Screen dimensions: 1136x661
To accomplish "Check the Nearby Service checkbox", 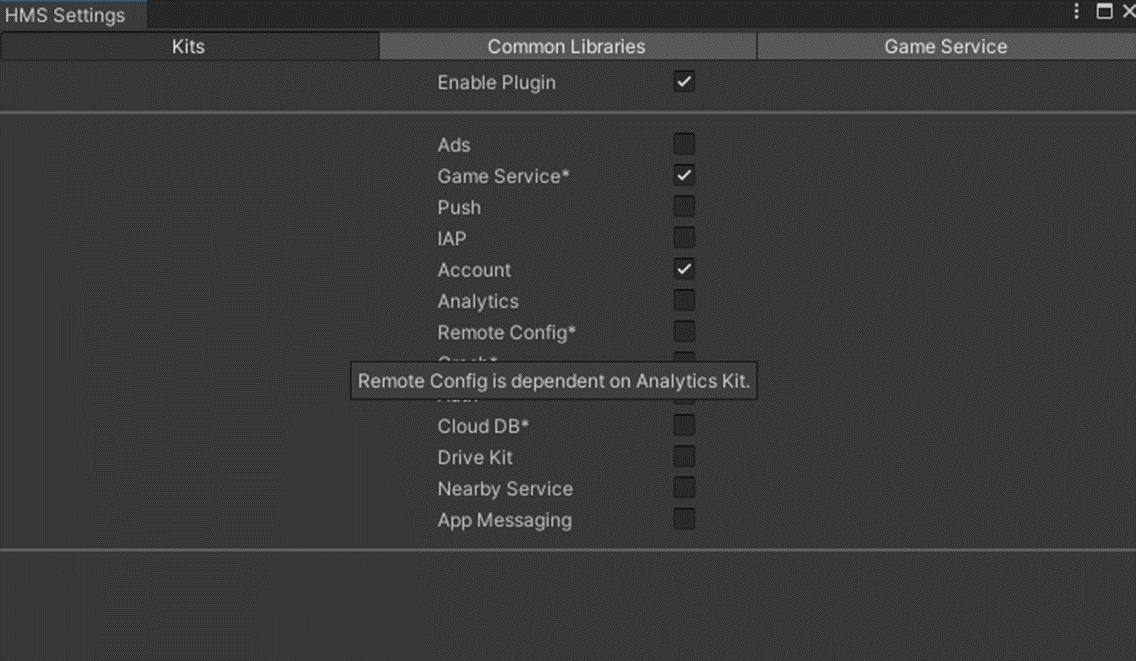I will [684, 488].
